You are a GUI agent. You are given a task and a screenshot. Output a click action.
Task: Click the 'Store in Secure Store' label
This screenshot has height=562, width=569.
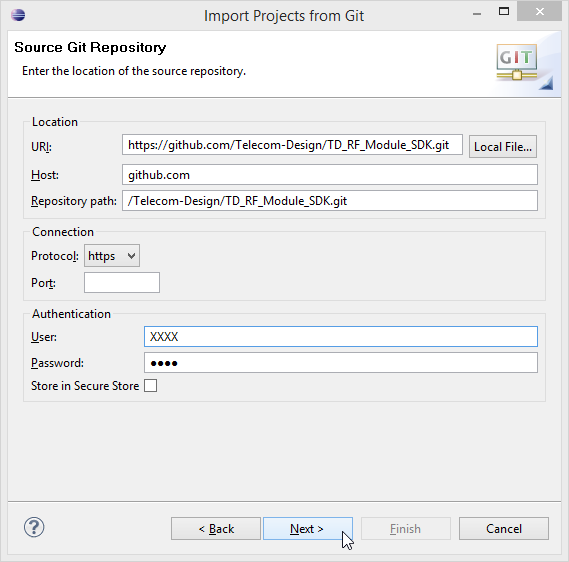coord(85,386)
